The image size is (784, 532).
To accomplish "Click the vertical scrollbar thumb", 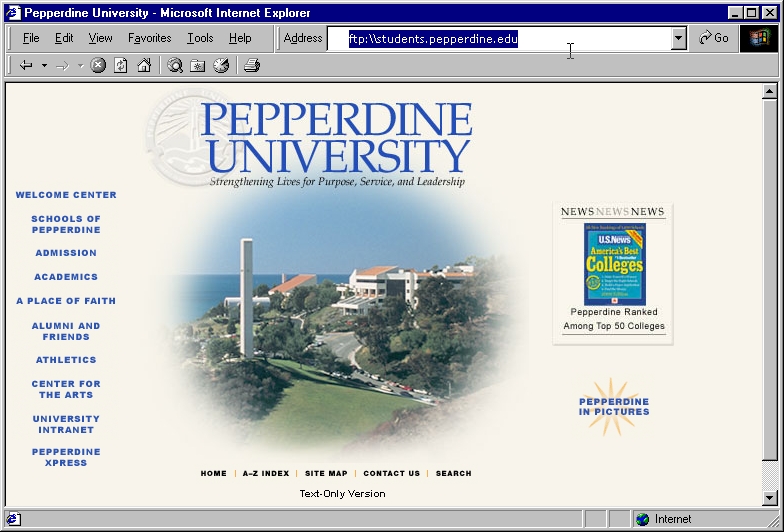I will (x=770, y=280).
